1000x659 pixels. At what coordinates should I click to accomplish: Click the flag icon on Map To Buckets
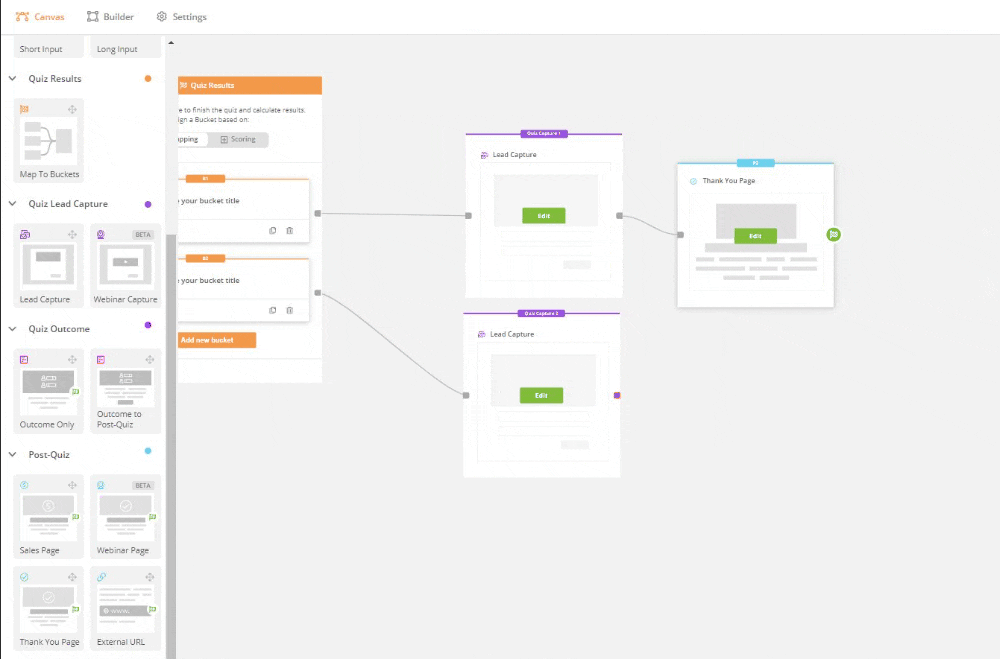pos(24,109)
